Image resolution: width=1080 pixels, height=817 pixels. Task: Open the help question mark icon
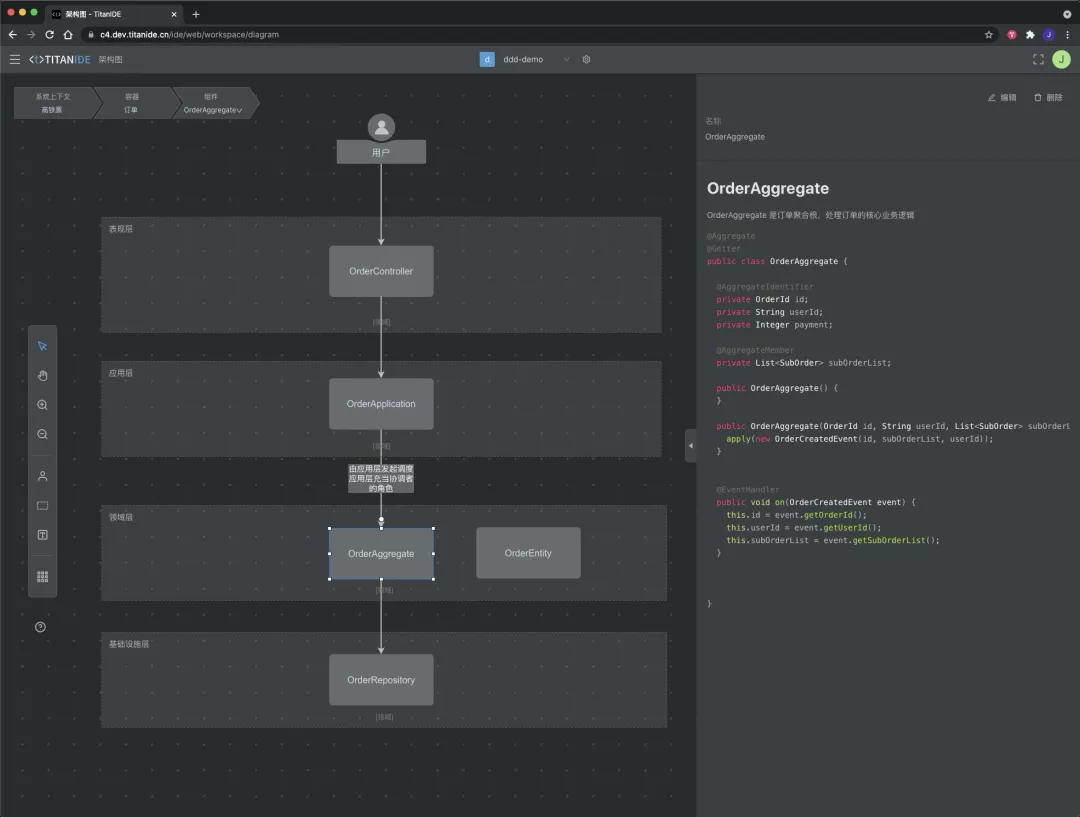tap(41, 627)
